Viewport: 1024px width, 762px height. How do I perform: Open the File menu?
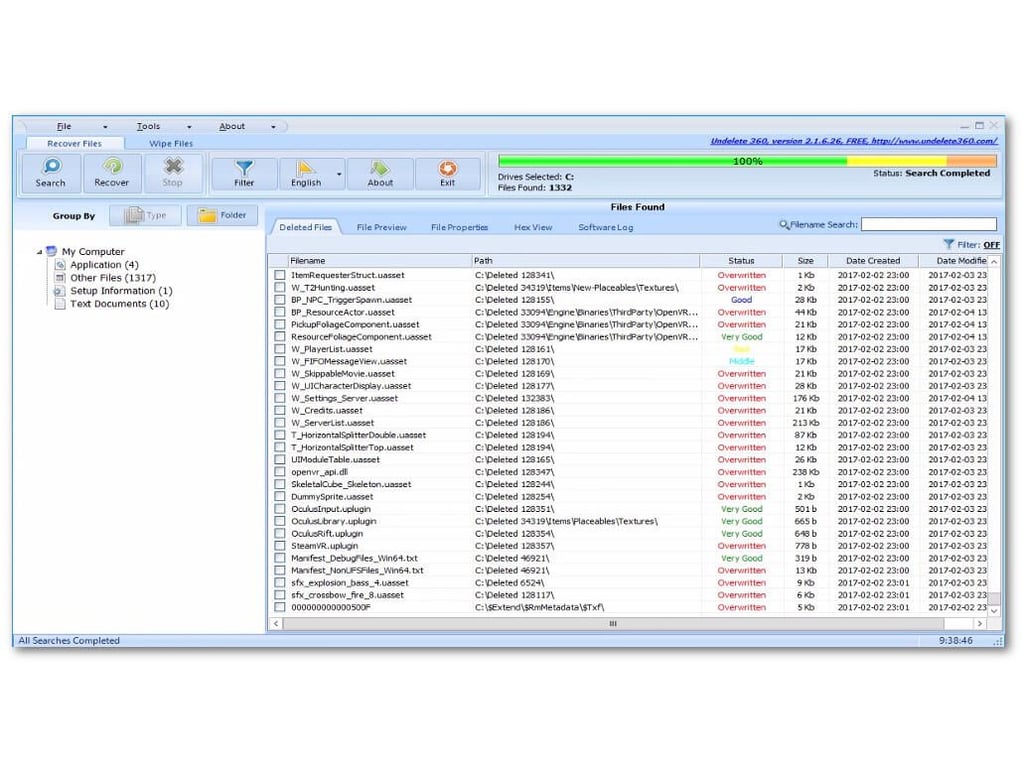pyautogui.click(x=64, y=126)
